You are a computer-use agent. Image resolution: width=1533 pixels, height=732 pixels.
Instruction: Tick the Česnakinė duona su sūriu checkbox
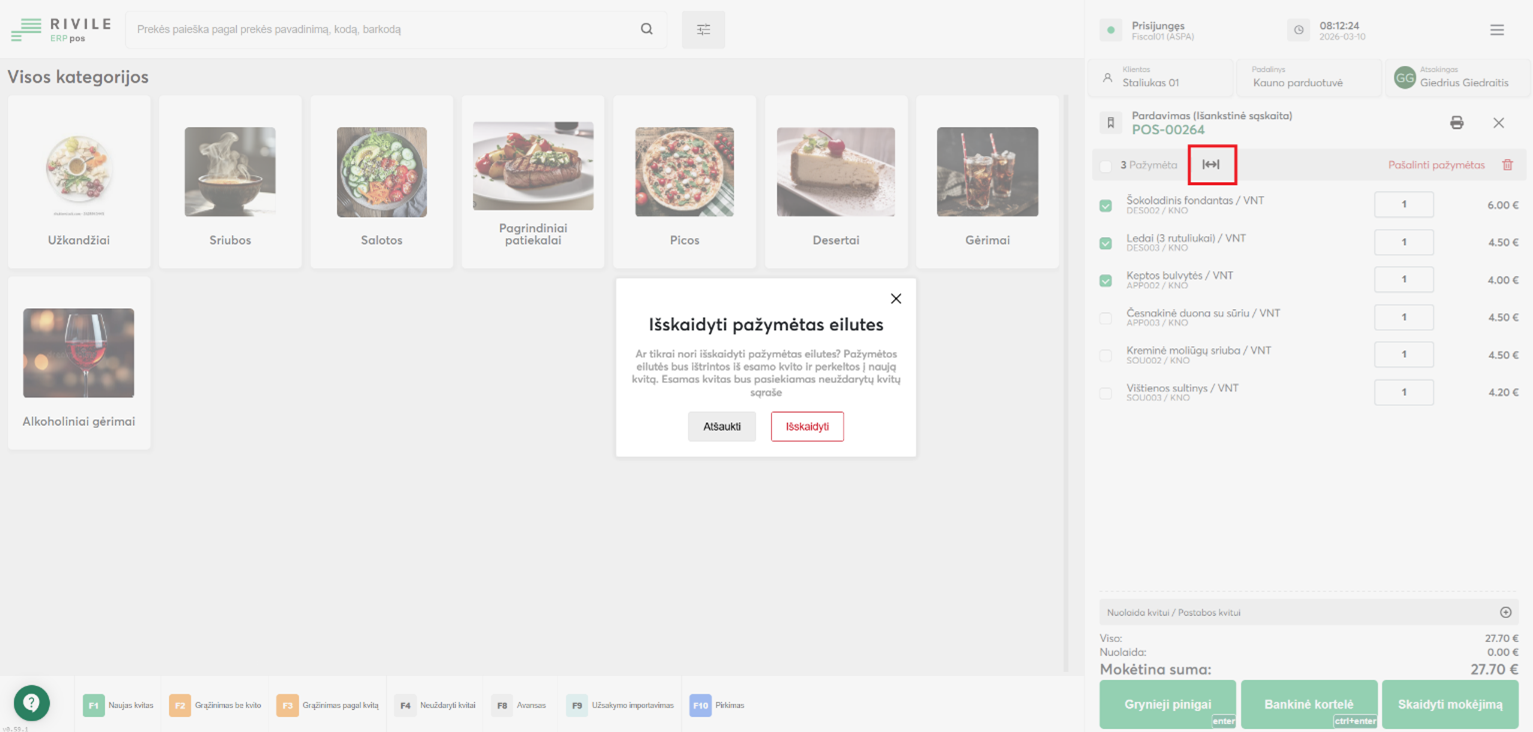coord(1106,318)
